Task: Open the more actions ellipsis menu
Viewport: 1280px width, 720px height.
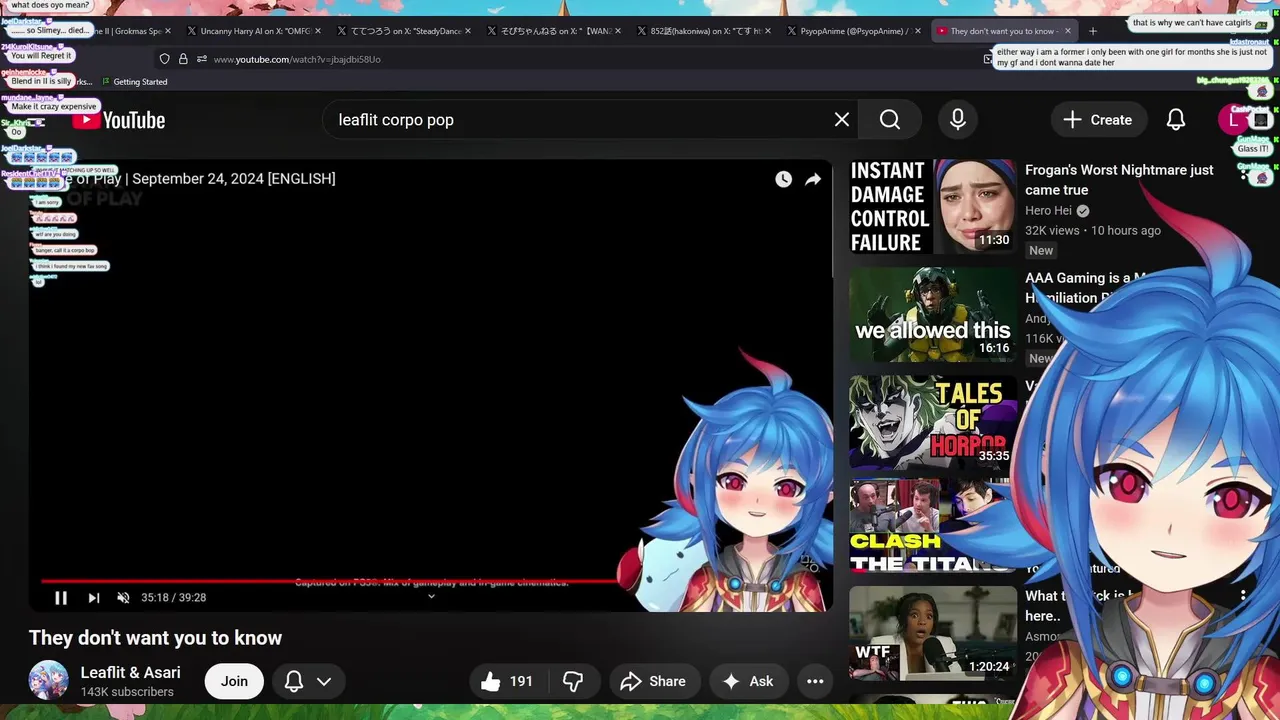Action: click(x=815, y=681)
